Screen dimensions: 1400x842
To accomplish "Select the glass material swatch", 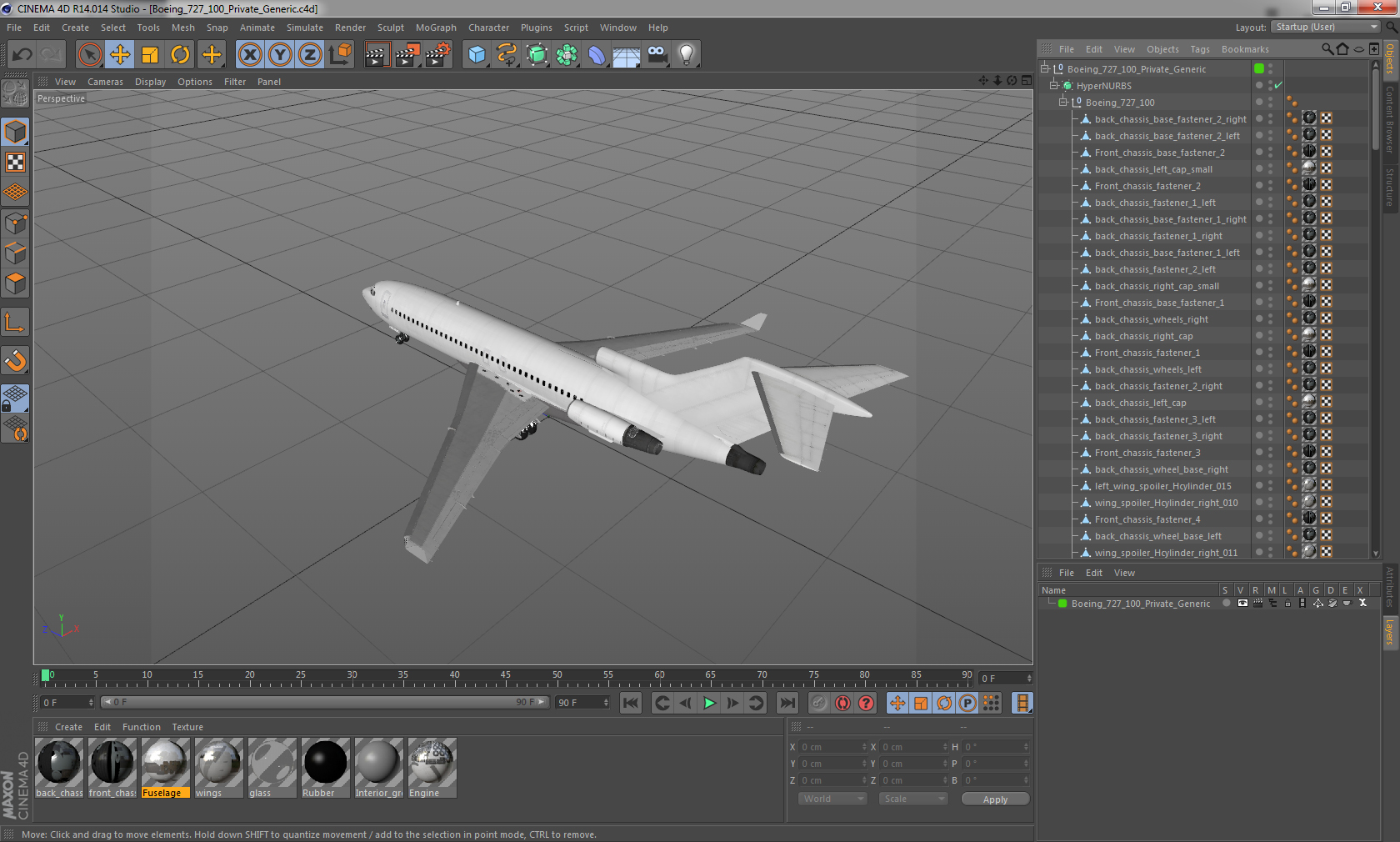I will click(x=272, y=768).
